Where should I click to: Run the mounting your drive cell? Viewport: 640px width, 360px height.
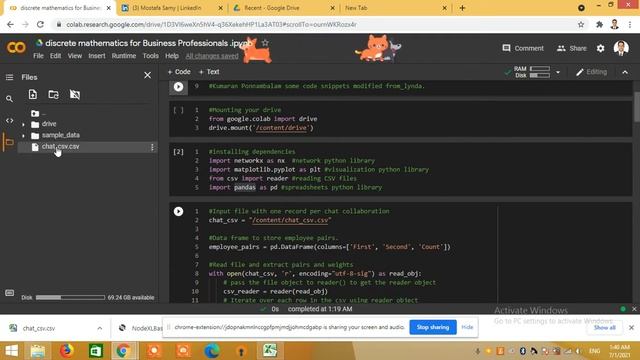(x=178, y=110)
